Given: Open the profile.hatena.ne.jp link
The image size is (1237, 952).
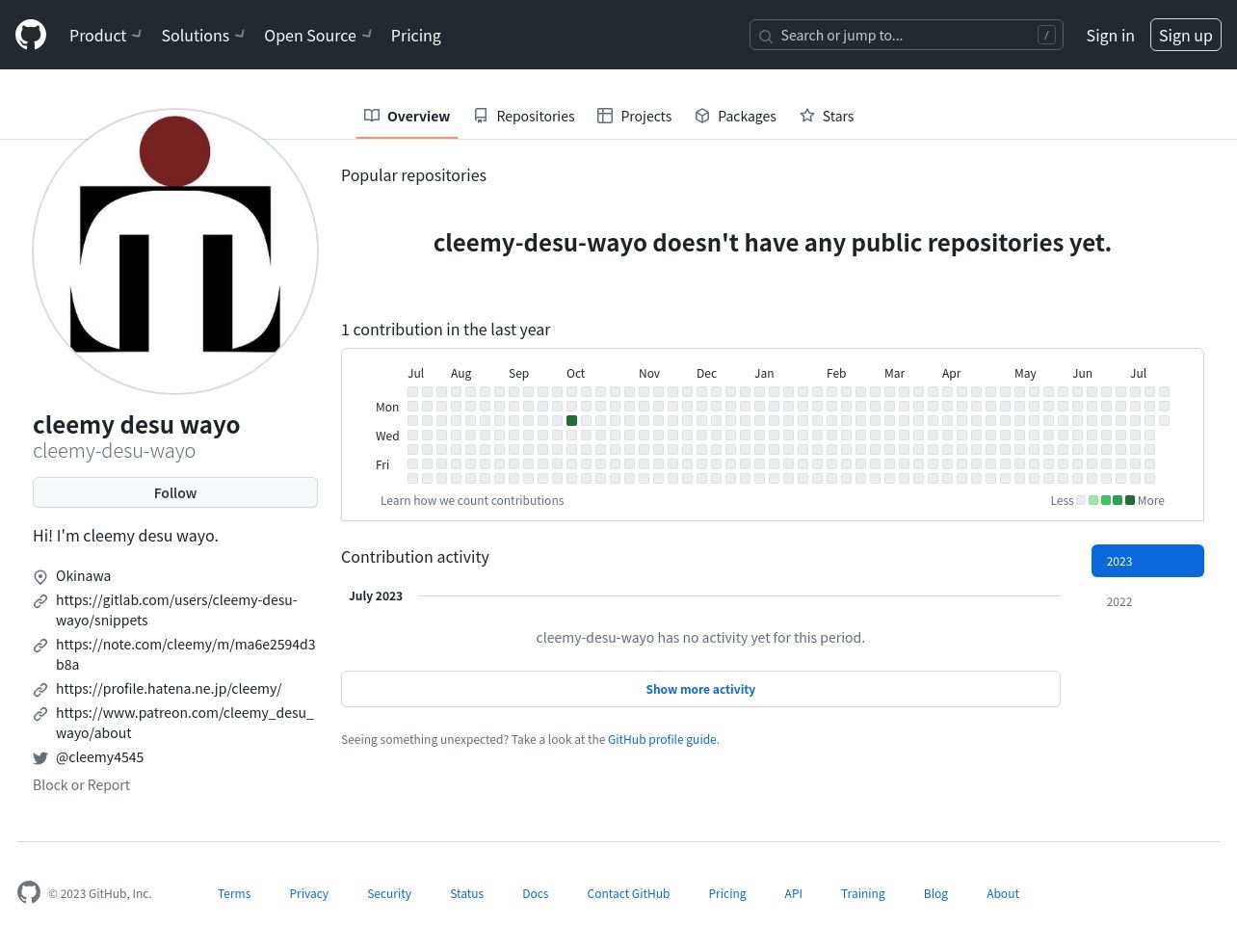Looking at the screenshot, I should pyautogui.click(x=169, y=689).
